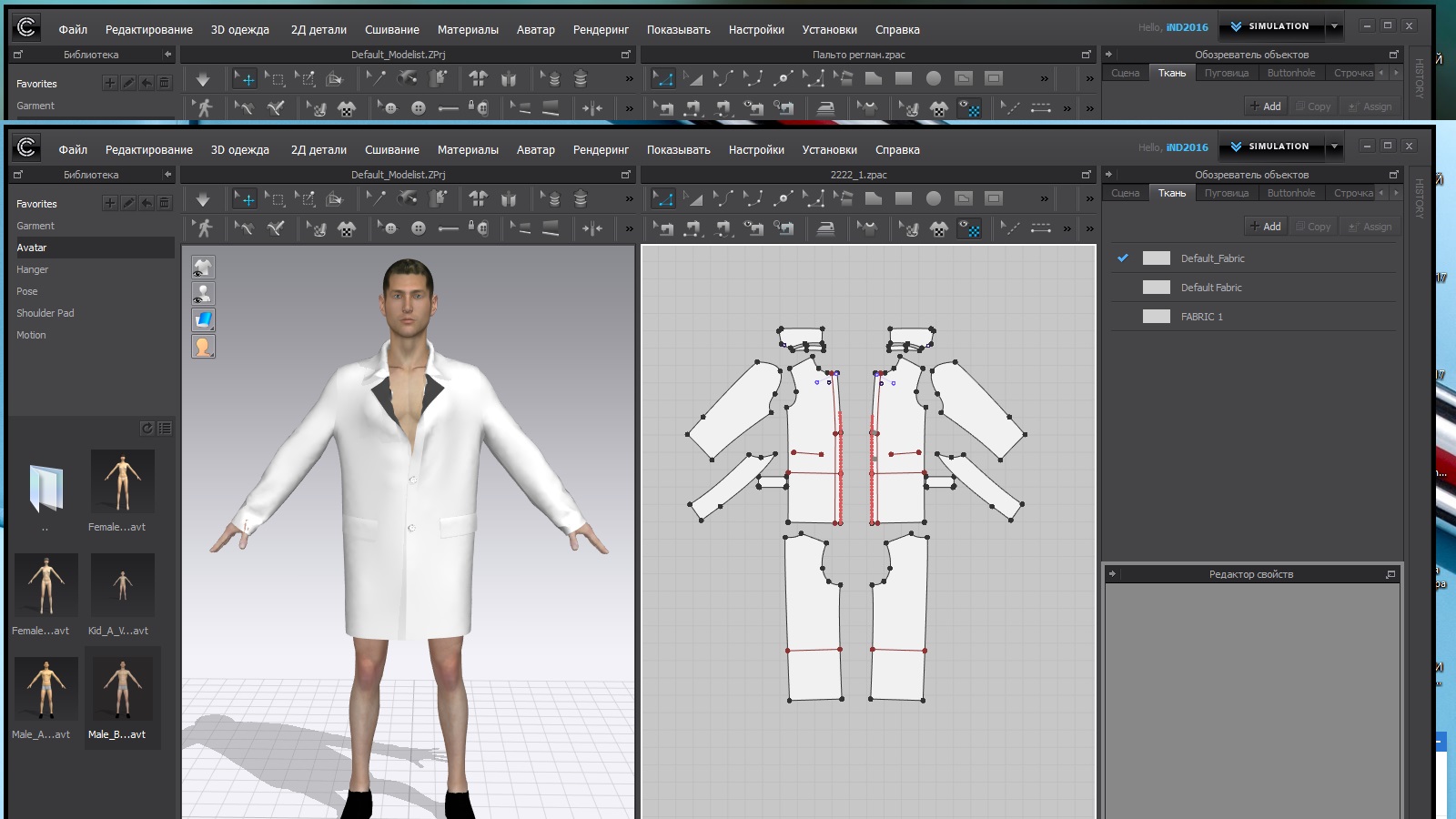The height and width of the screenshot is (819, 1456).
Task: Switch library to list view icon
Action: 165,429
